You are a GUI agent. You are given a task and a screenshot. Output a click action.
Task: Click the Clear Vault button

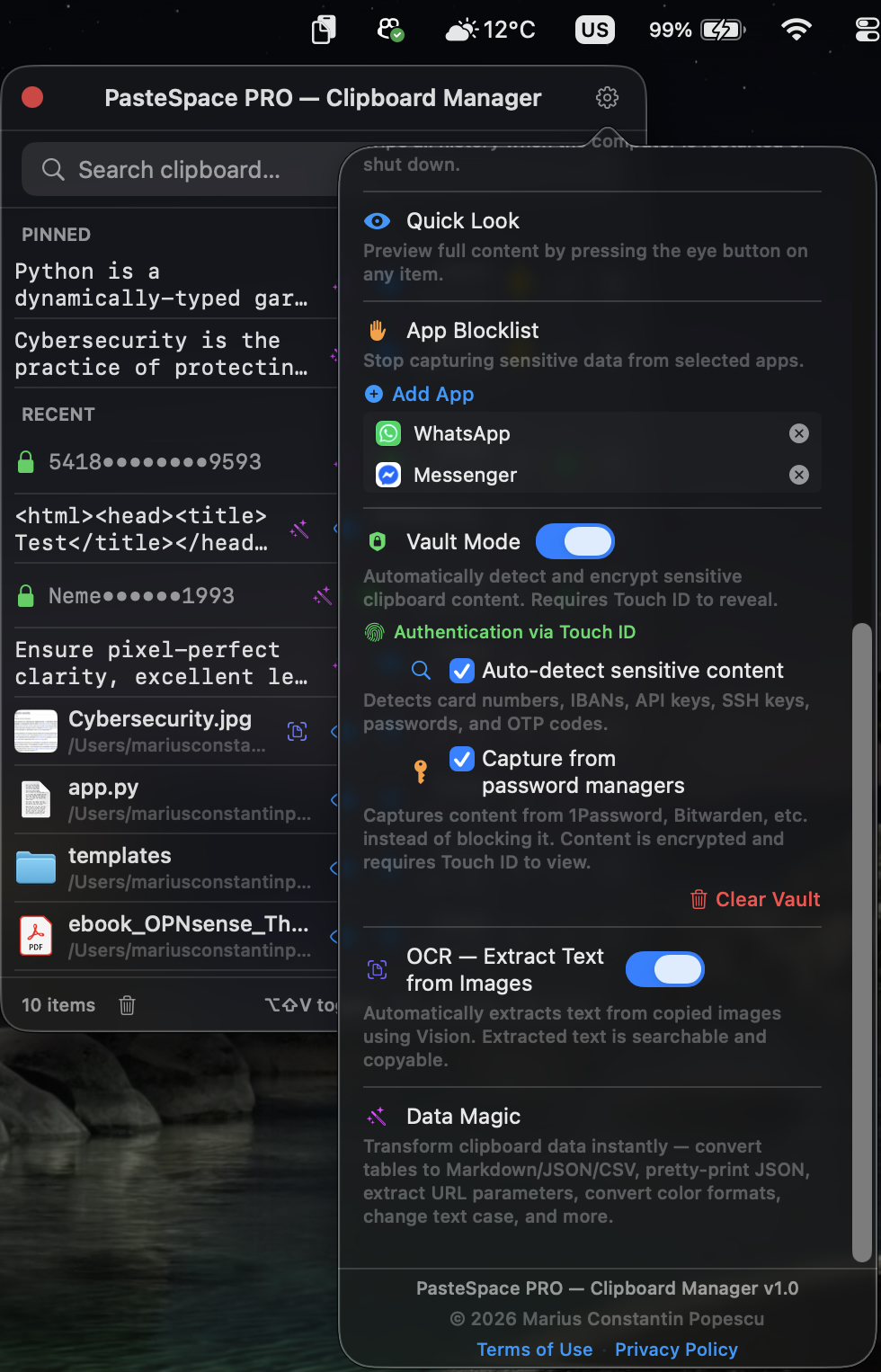click(x=754, y=899)
